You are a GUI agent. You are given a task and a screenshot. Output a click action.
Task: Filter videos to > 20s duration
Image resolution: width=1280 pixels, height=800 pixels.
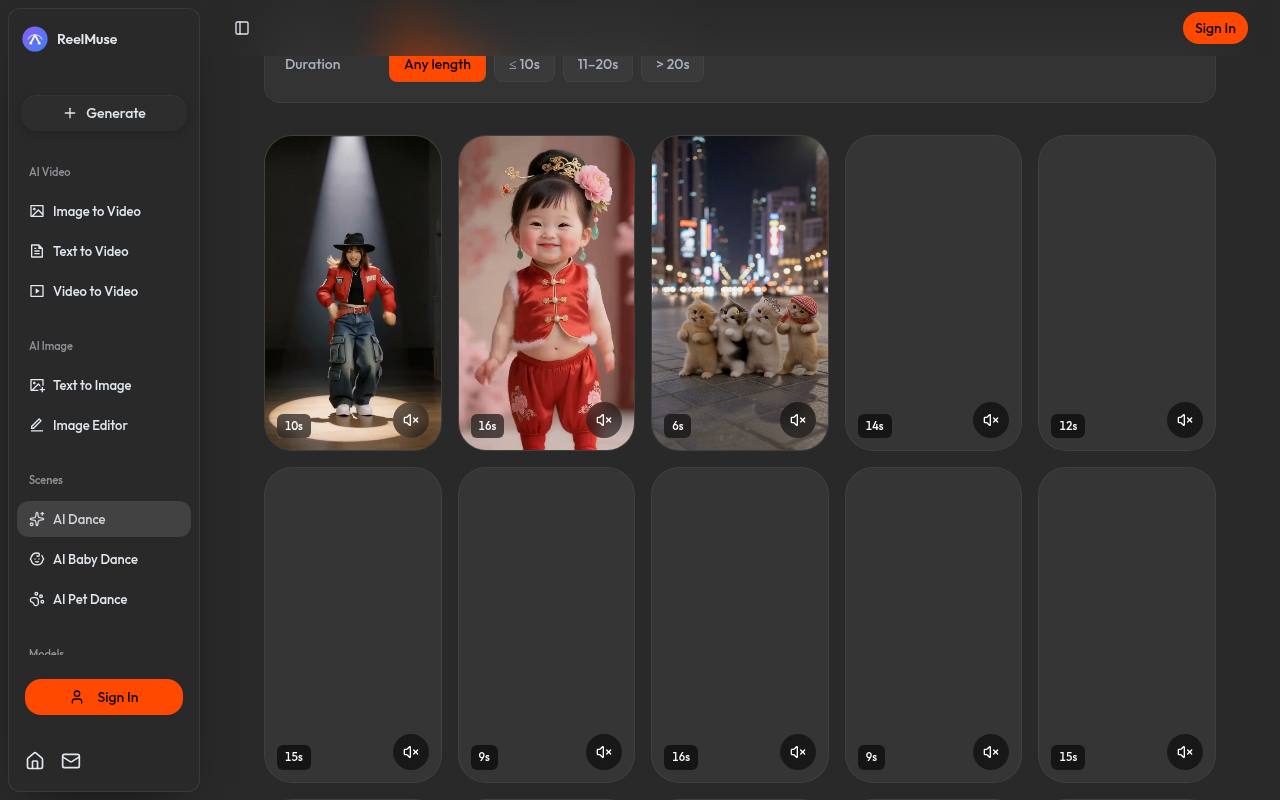click(x=672, y=64)
